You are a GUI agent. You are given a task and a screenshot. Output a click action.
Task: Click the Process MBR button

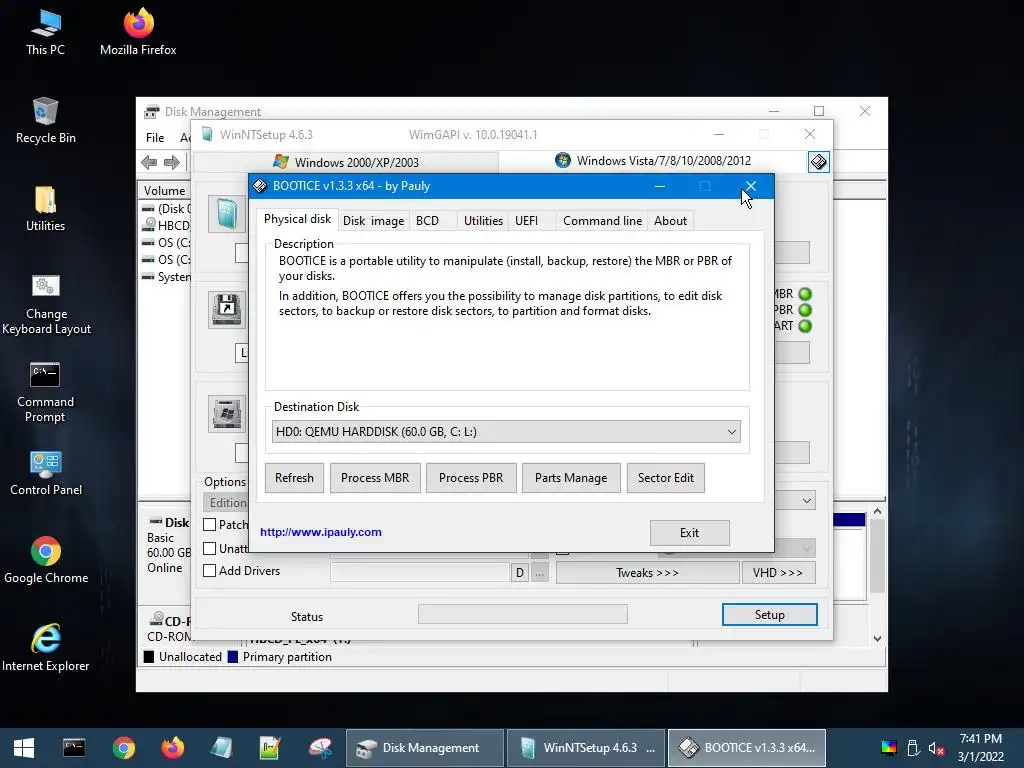(x=375, y=478)
